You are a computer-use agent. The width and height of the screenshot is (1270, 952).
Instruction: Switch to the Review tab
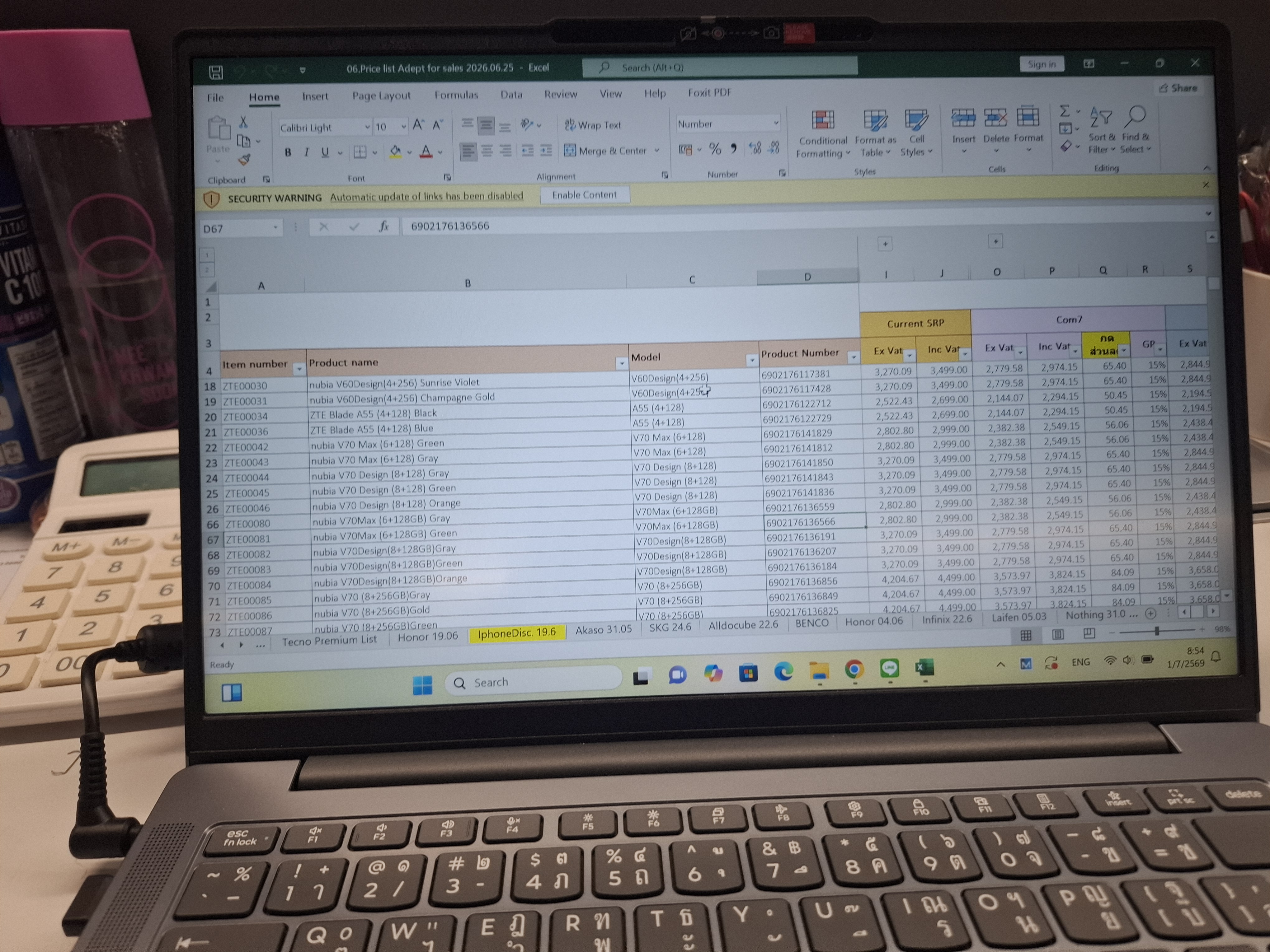tap(560, 94)
